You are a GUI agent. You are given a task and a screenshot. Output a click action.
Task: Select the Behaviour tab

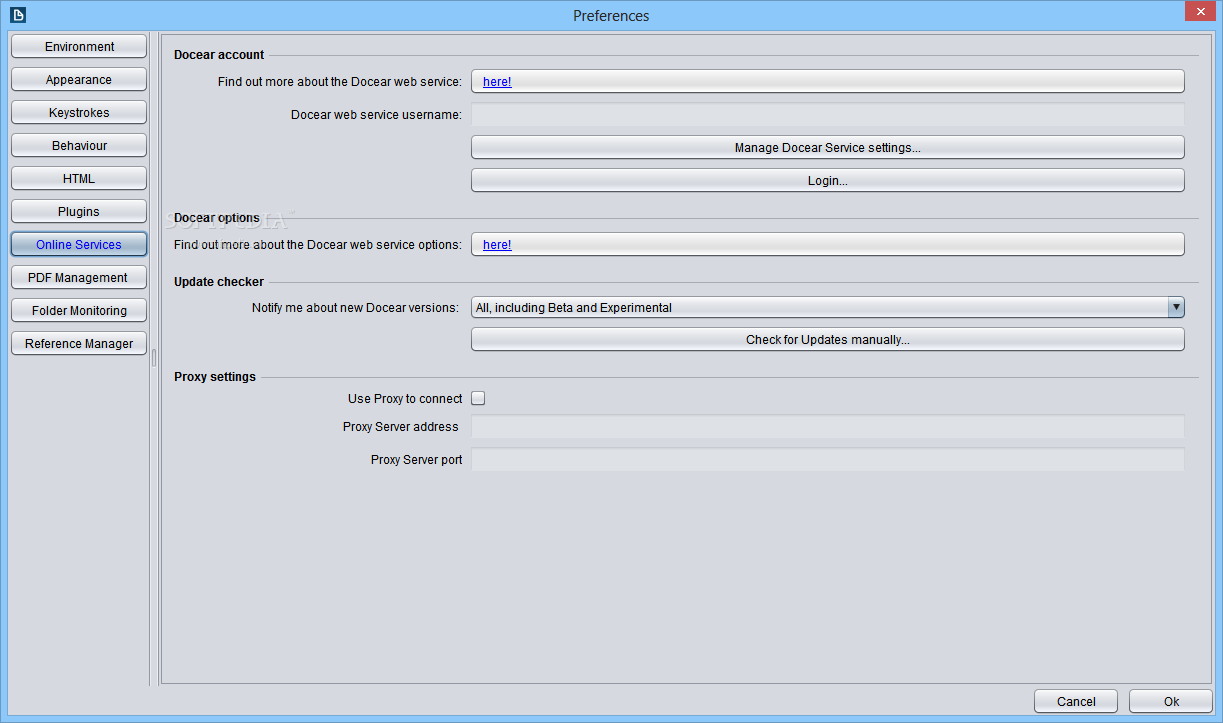click(x=79, y=146)
